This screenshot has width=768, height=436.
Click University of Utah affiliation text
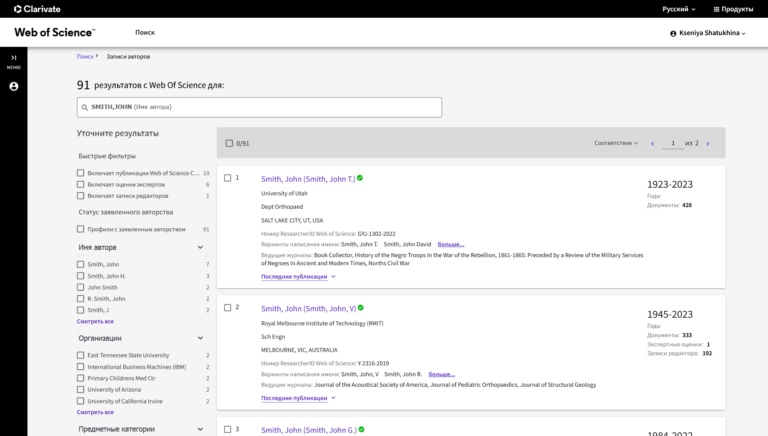coord(285,194)
